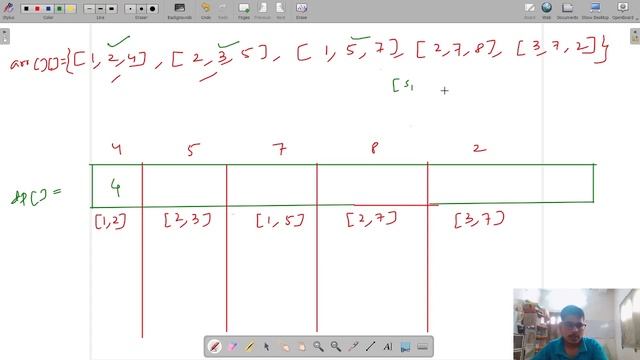Select the thin line width

click(89, 9)
